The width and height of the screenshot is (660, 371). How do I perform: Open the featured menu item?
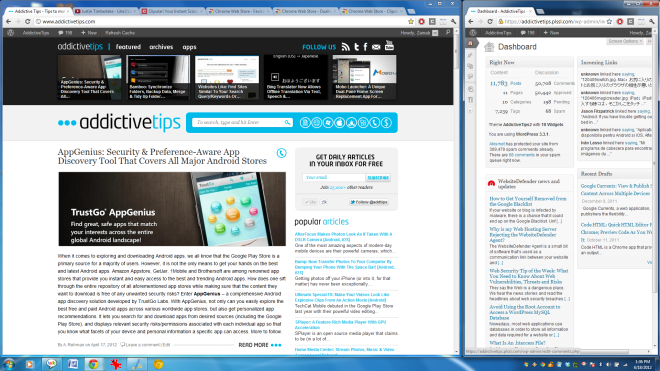(x=128, y=47)
